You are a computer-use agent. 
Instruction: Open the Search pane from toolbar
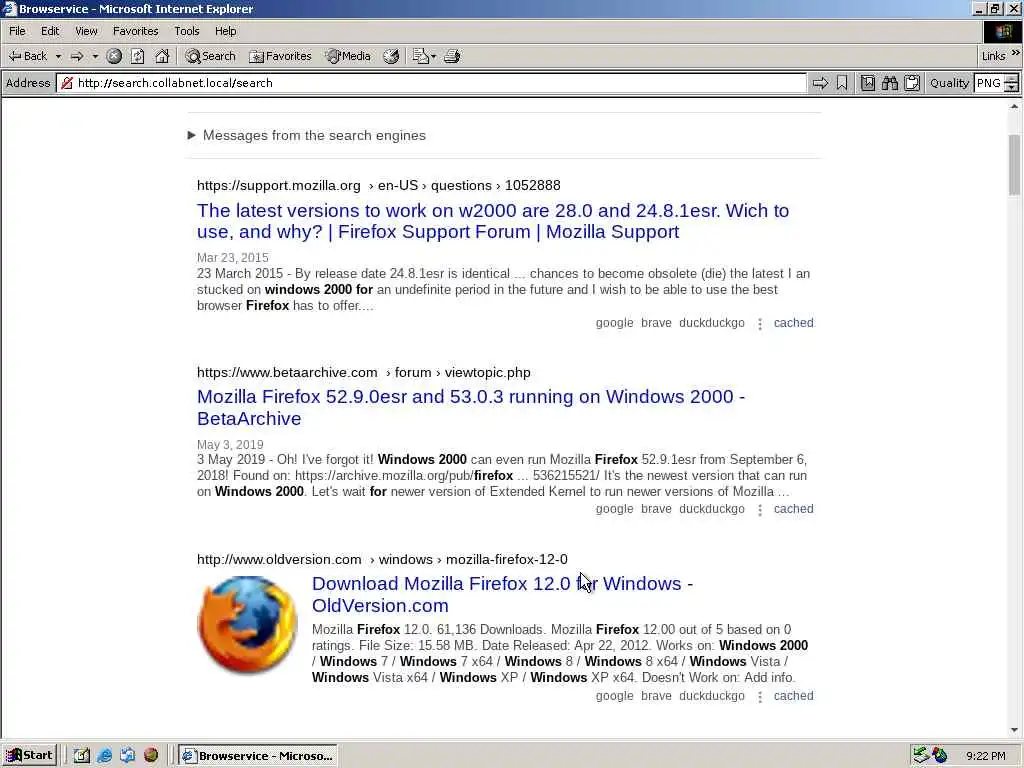click(x=210, y=56)
